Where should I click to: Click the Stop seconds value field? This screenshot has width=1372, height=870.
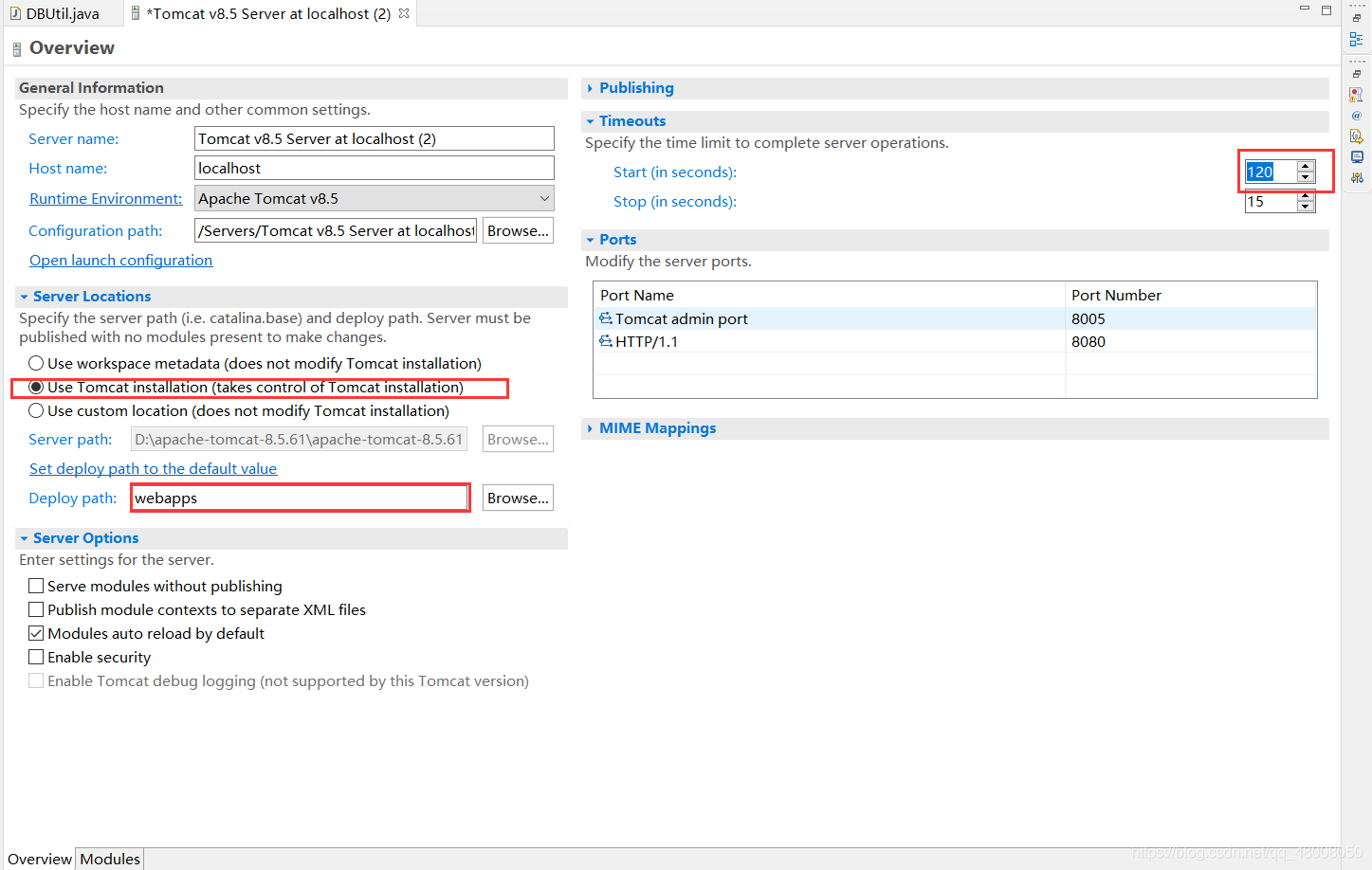(x=1271, y=201)
